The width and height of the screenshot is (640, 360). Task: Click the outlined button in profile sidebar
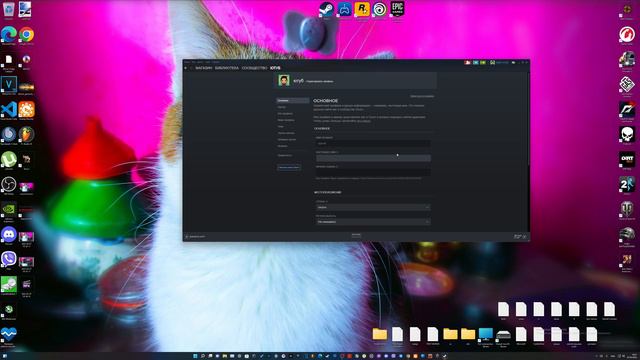289,168
